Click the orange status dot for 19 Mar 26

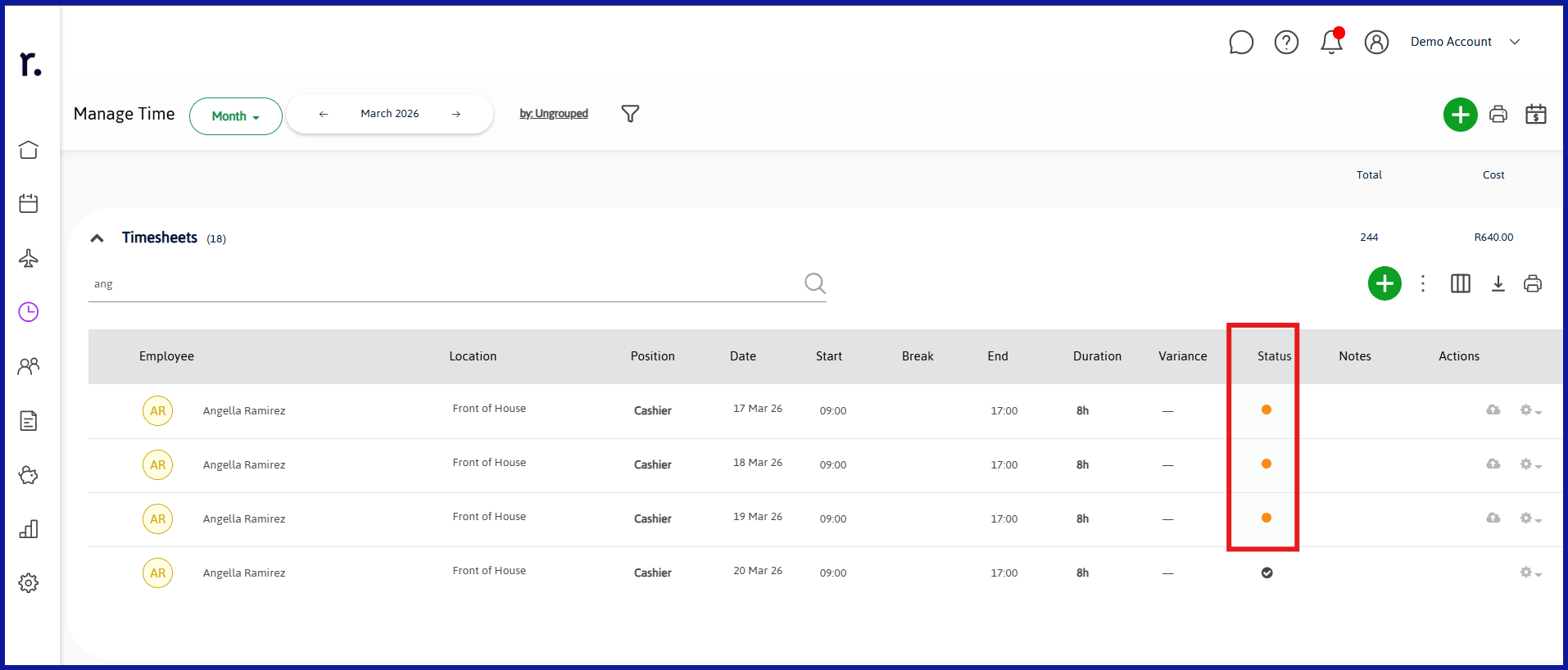click(x=1267, y=518)
